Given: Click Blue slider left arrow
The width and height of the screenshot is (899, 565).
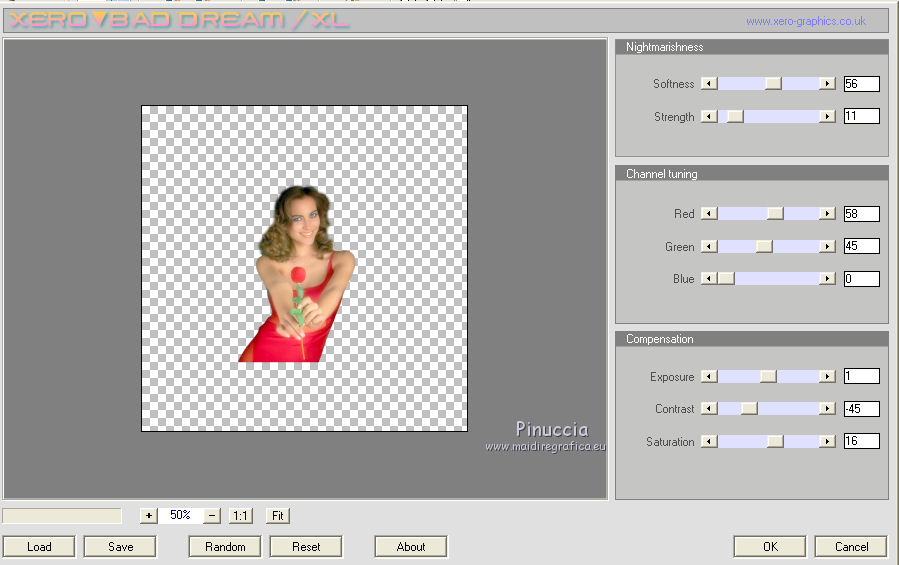Looking at the screenshot, I should [709, 278].
